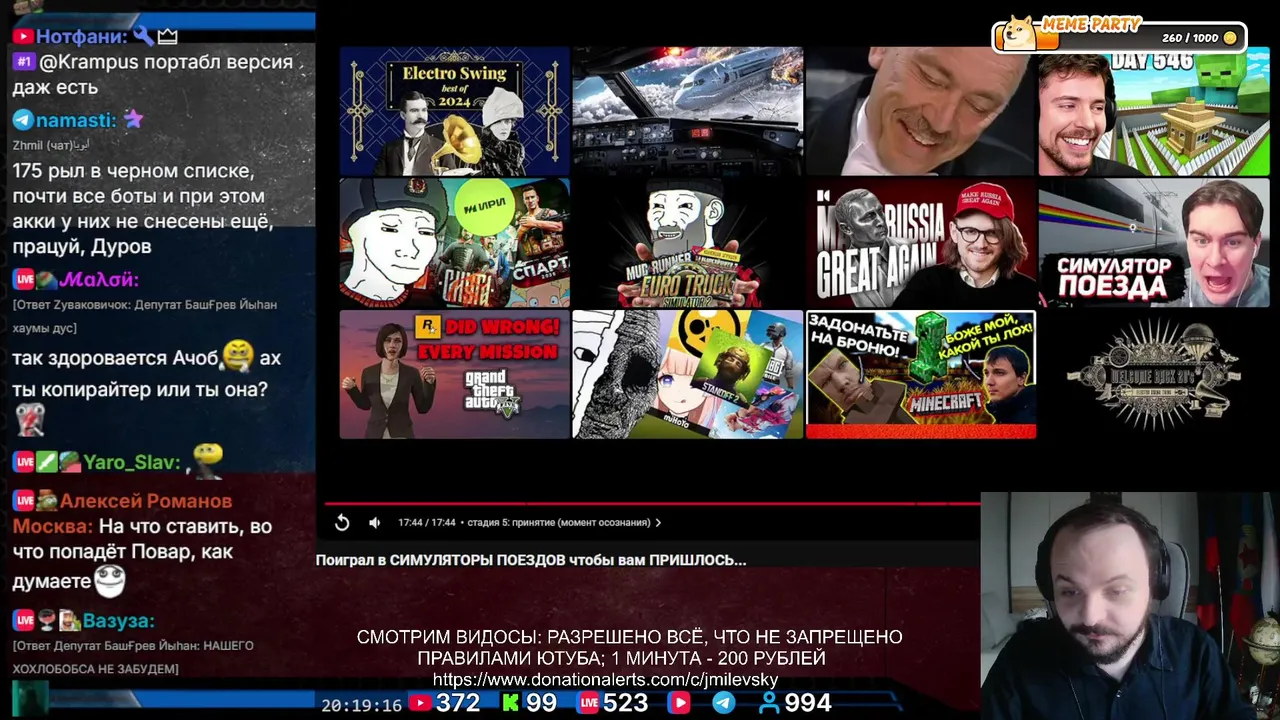
Task: Click the crown badge next to Нотфани
Action: (x=167, y=37)
